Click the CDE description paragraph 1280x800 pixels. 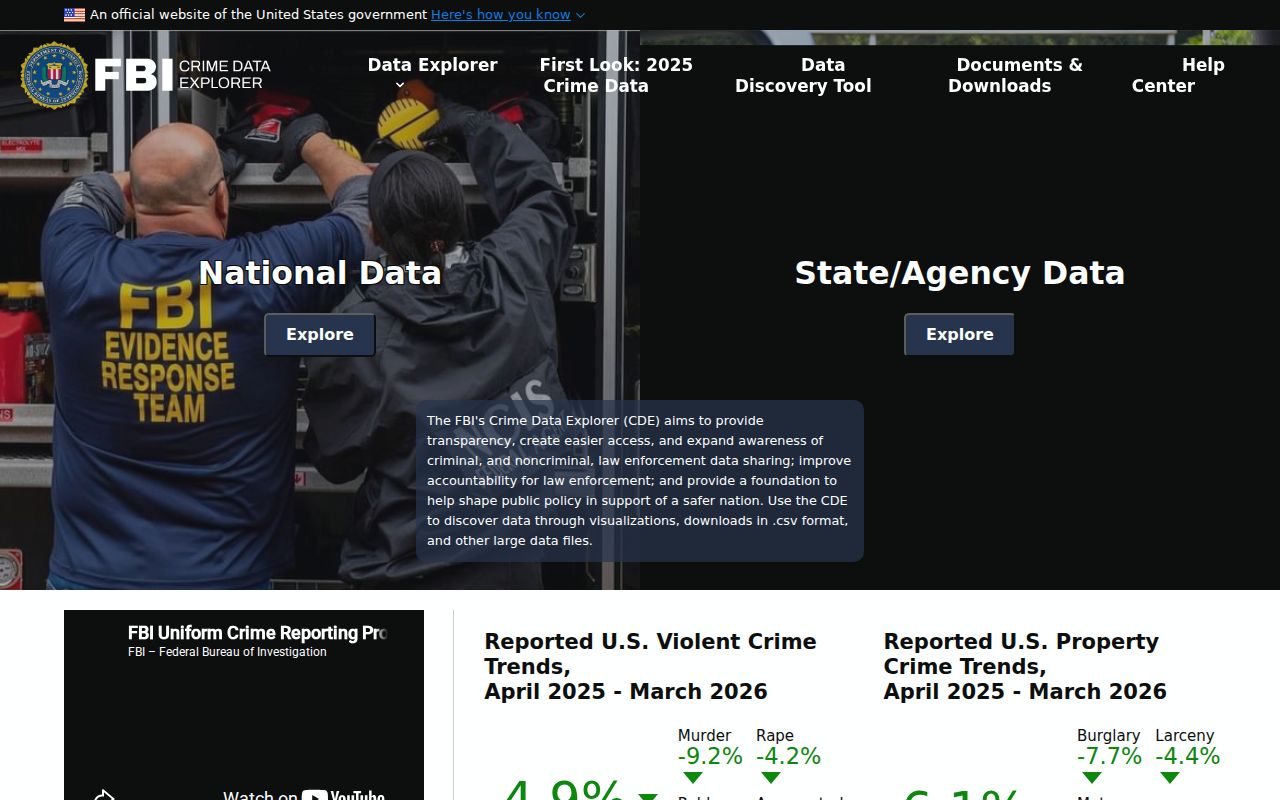(640, 481)
